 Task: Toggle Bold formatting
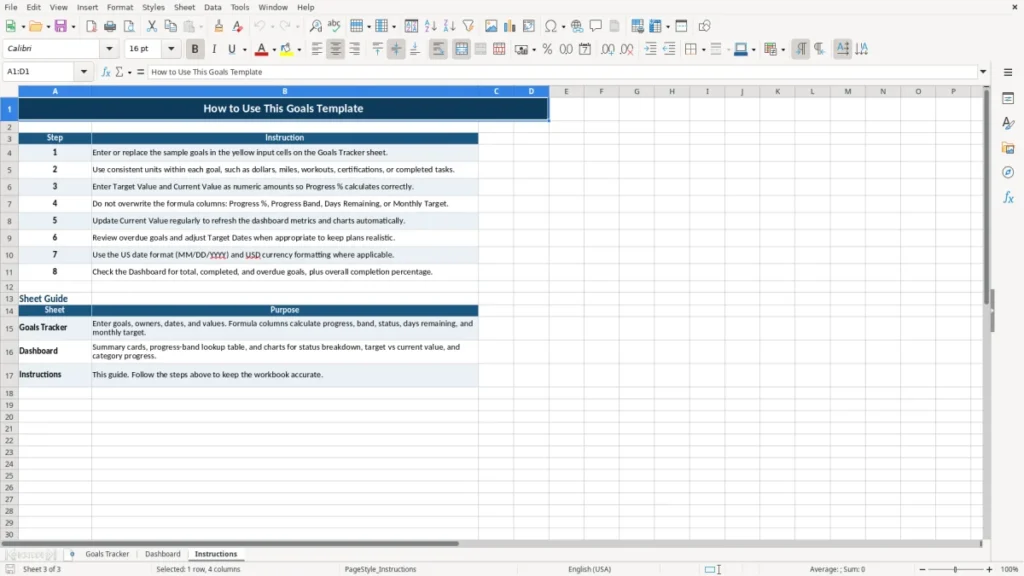coord(195,49)
